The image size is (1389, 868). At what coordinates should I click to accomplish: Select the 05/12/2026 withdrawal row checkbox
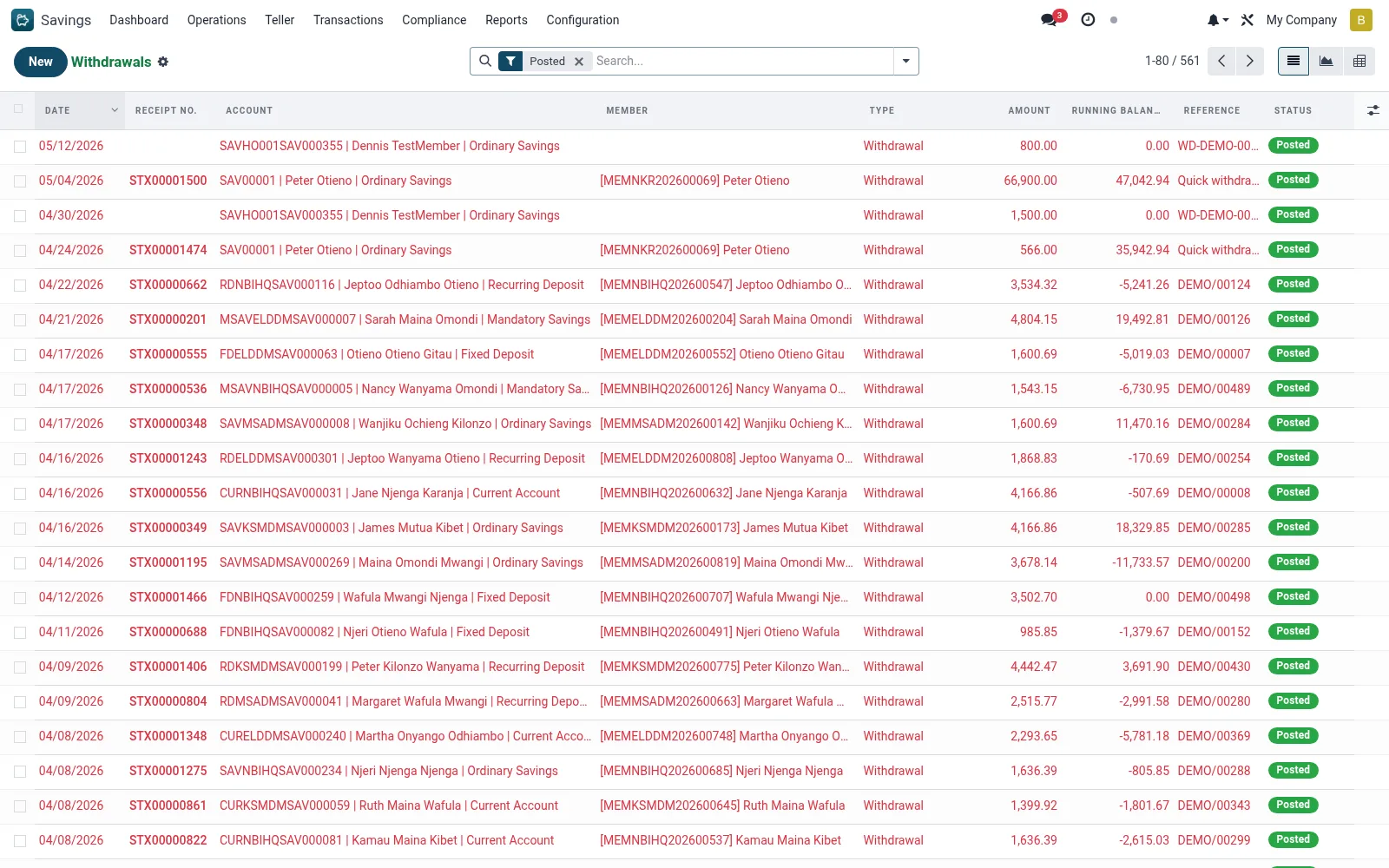point(19,147)
